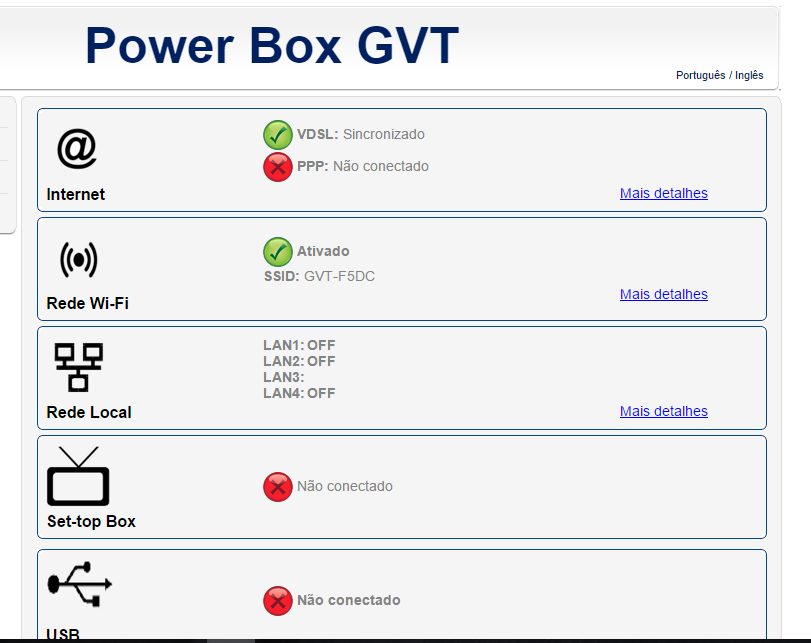Click the Ativado Wi-Fi status text
811x643 pixels.
[323, 251]
